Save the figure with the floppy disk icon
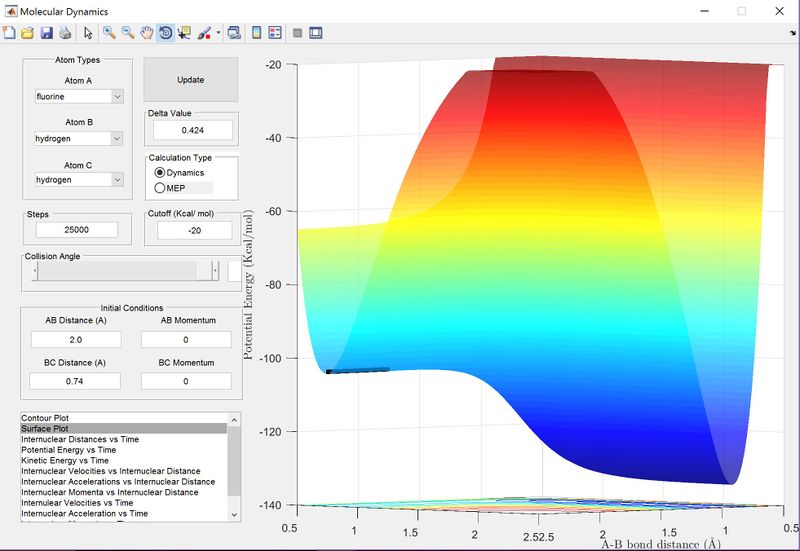This screenshot has height=551, width=800. click(46, 33)
